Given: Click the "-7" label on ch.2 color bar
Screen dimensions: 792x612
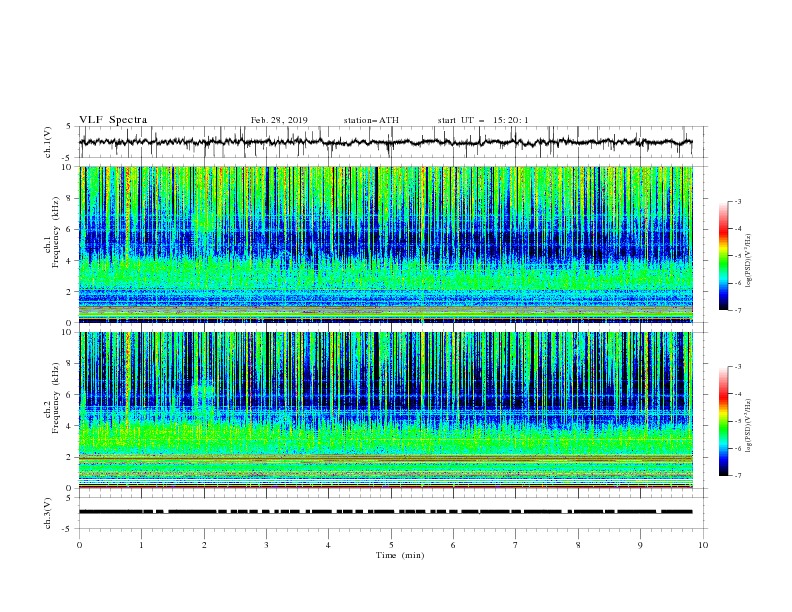Looking at the screenshot, I should [737, 476].
